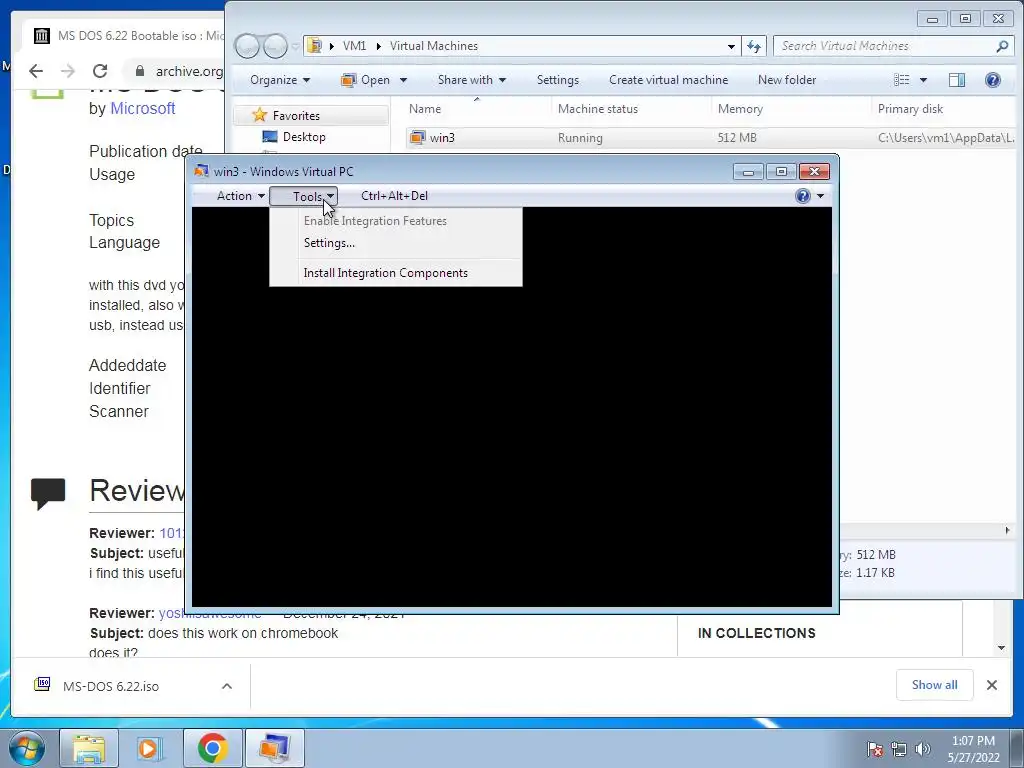Expand the Open button dropdown arrow
The width and height of the screenshot is (1024, 768).
coord(403,80)
